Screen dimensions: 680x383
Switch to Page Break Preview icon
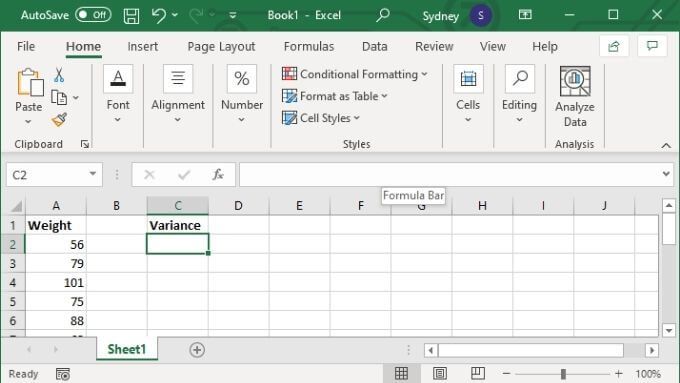[x=477, y=373]
